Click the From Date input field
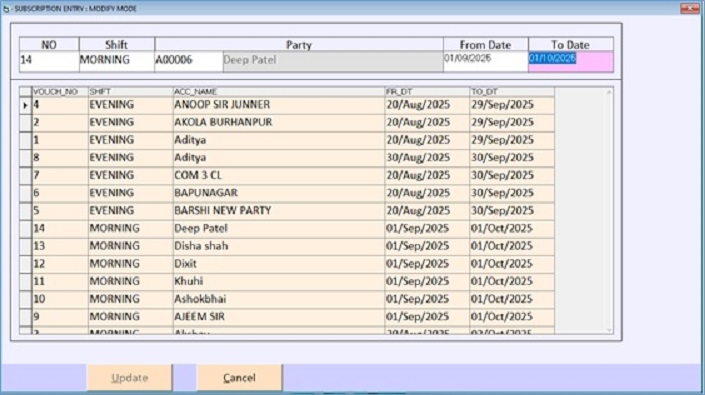Viewport: 705px width, 395px height. tap(486, 62)
